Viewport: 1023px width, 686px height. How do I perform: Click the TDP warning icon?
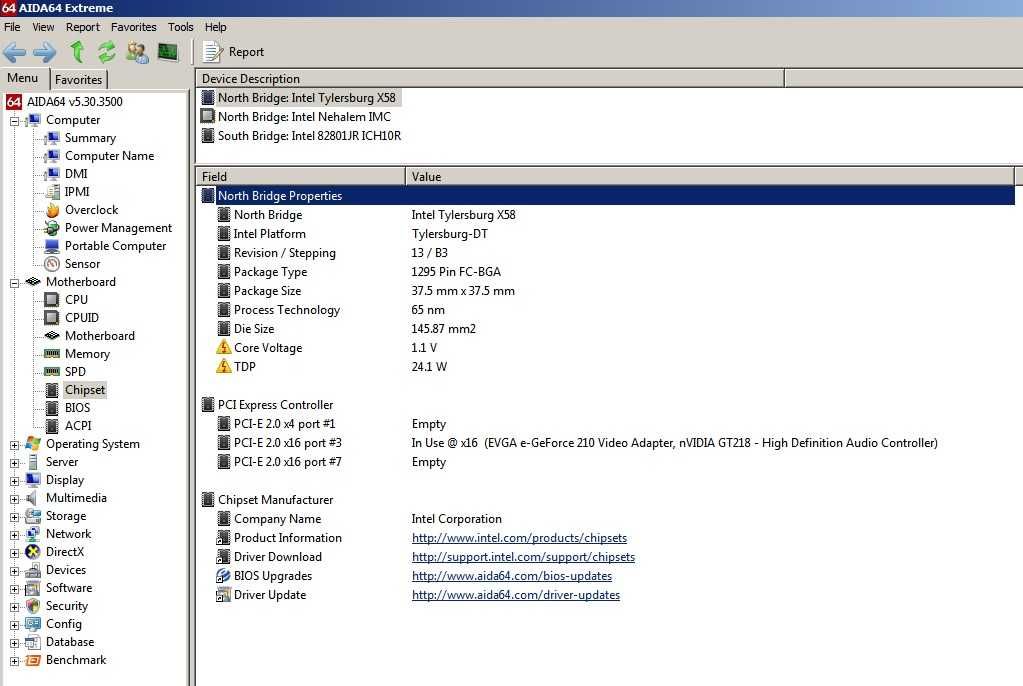[224, 366]
